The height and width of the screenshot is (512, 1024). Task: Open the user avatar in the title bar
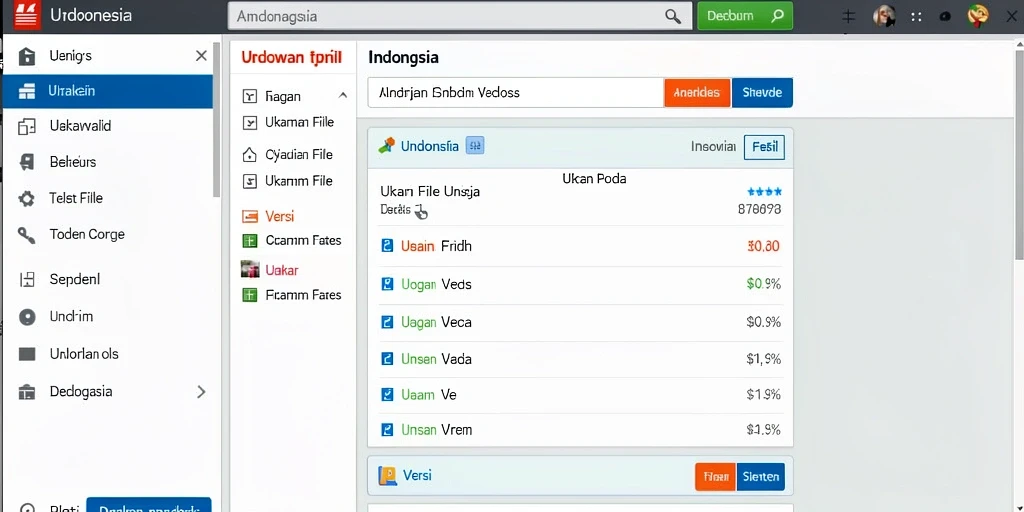(x=884, y=16)
